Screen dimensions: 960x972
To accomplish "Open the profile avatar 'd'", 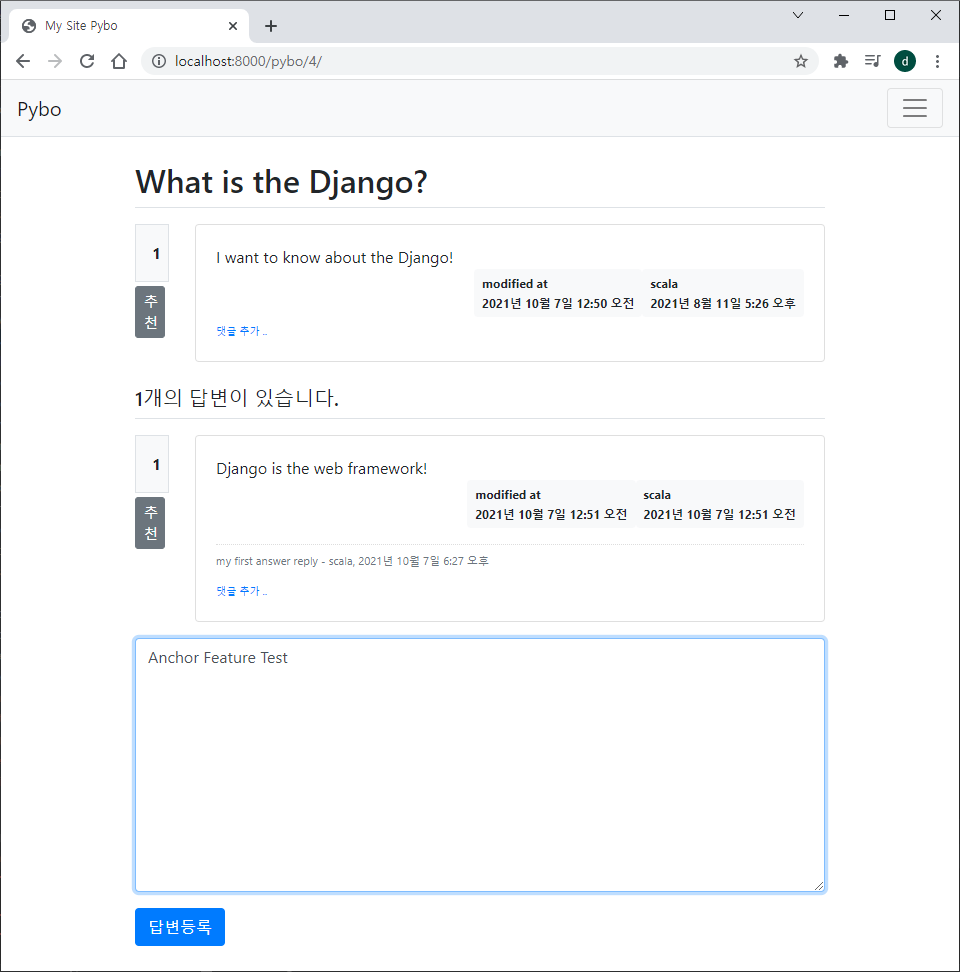I will [905, 61].
